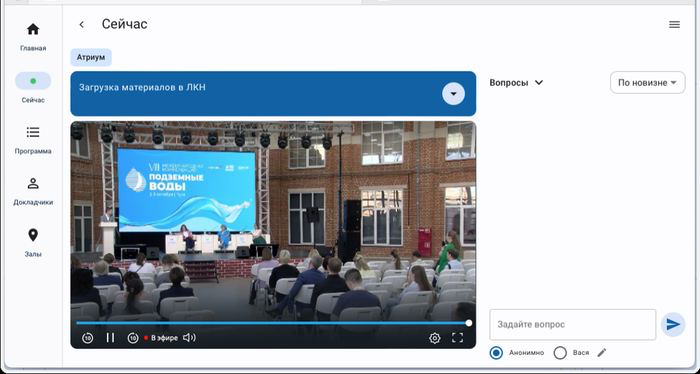Select the Атриум hall tab

[91, 58]
